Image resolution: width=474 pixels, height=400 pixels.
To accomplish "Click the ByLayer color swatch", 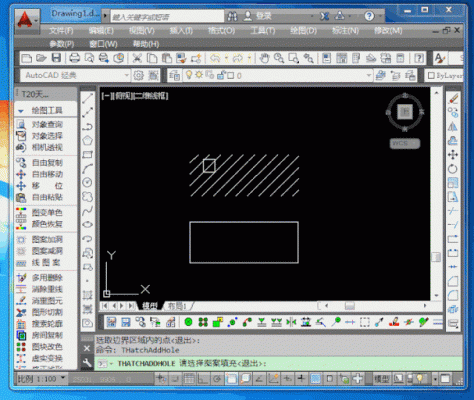I will (x=431, y=75).
